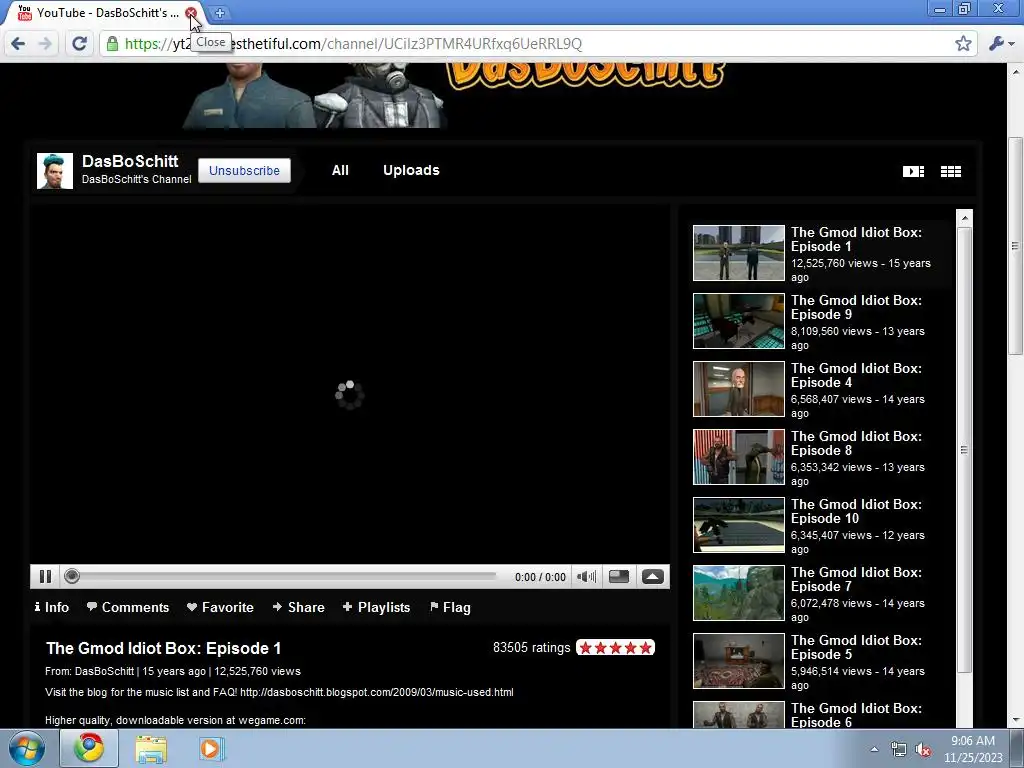Image resolution: width=1024 pixels, height=768 pixels.
Task: Click the page scroll-down arrow
Action: pyautogui.click(x=1014, y=720)
